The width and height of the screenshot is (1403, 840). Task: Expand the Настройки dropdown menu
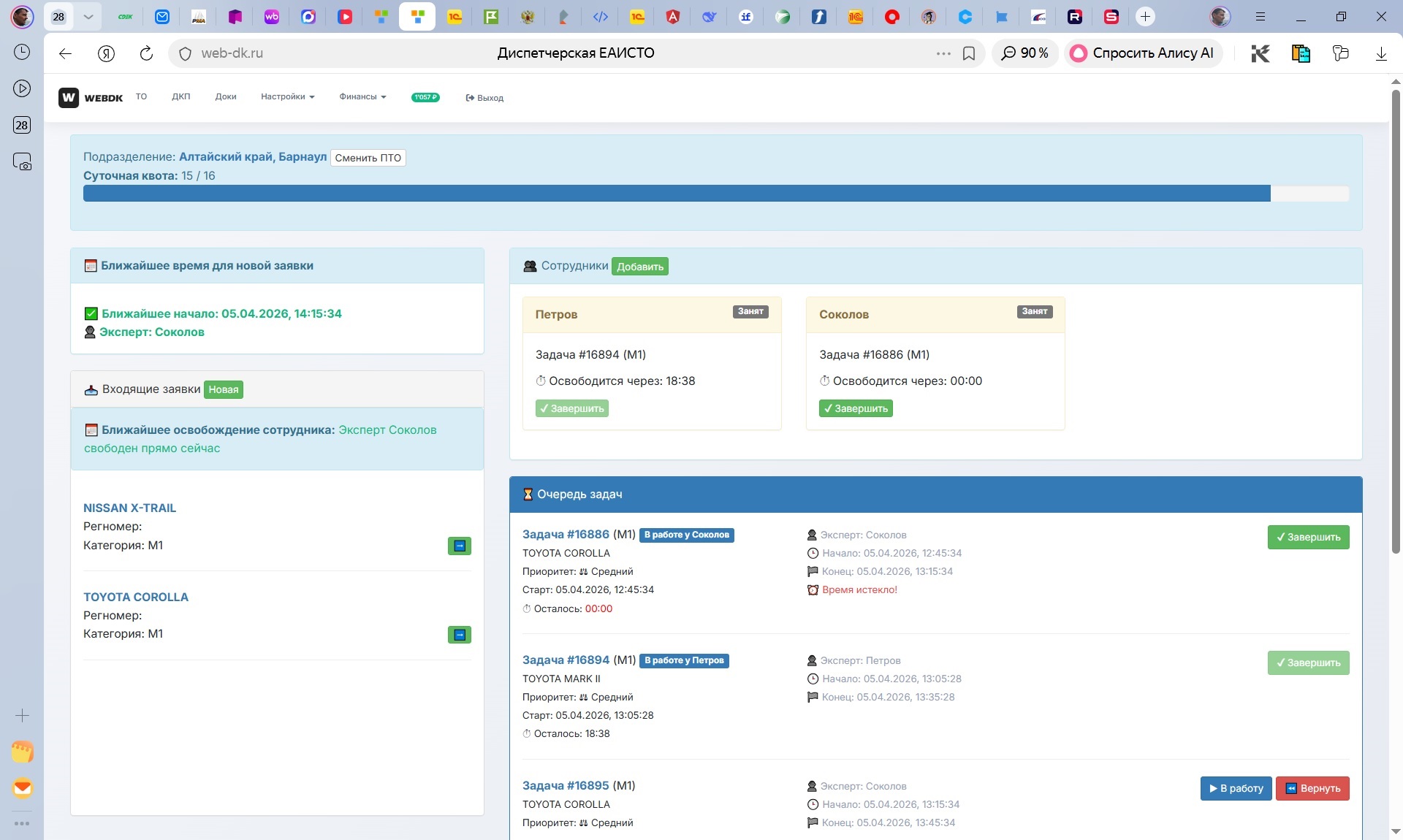(287, 96)
